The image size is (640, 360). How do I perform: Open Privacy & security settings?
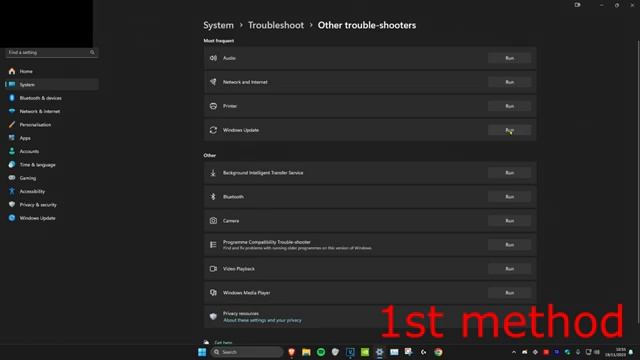point(51,205)
